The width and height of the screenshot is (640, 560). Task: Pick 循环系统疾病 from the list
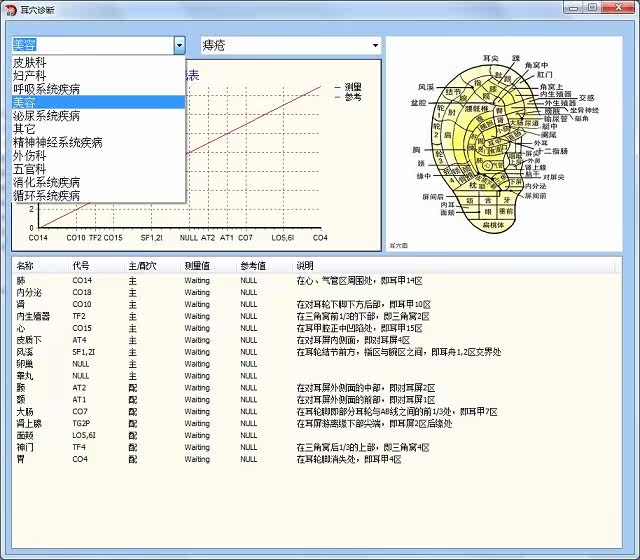click(47, 196)
